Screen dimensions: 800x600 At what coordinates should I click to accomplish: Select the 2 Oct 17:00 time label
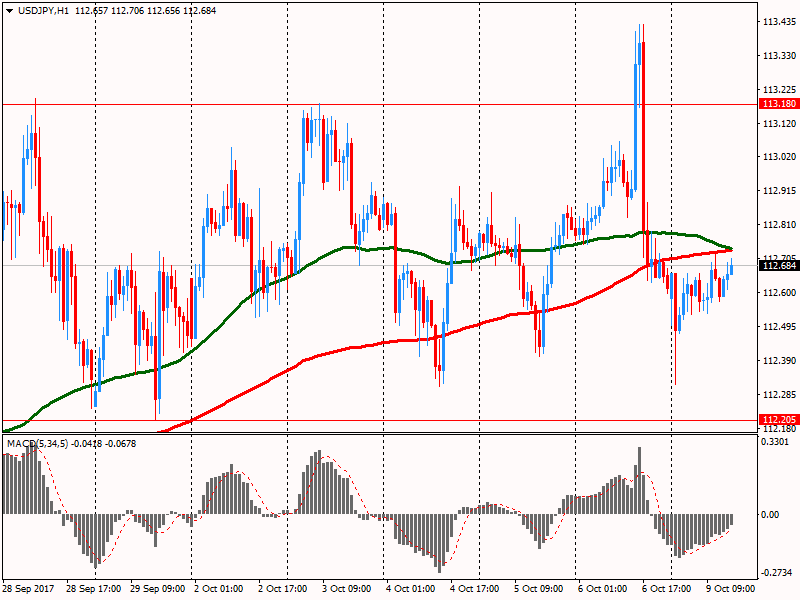[283, 589]
